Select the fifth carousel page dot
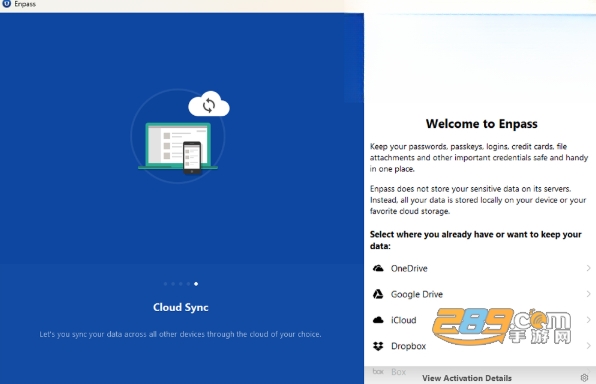 pos(196,284)
